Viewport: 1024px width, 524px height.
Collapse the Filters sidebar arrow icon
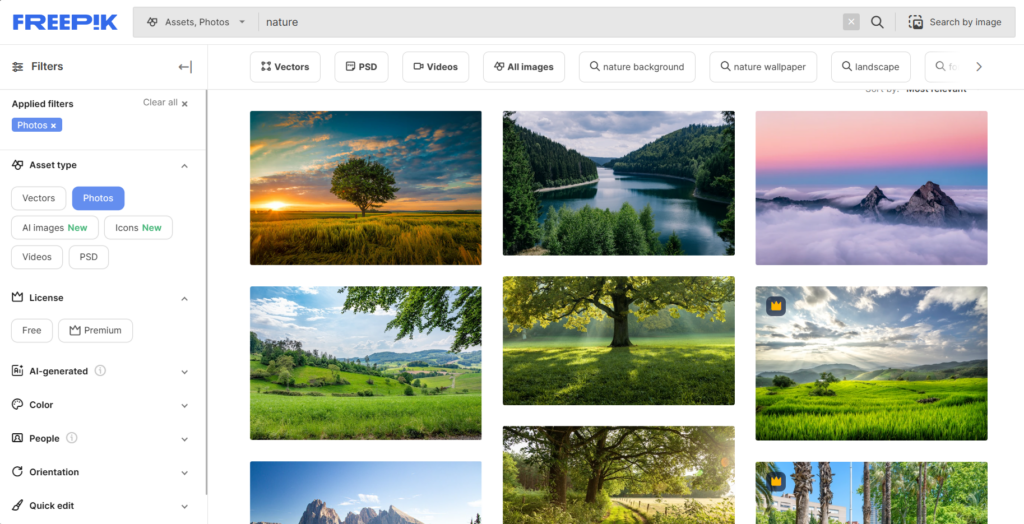point(185,67)
